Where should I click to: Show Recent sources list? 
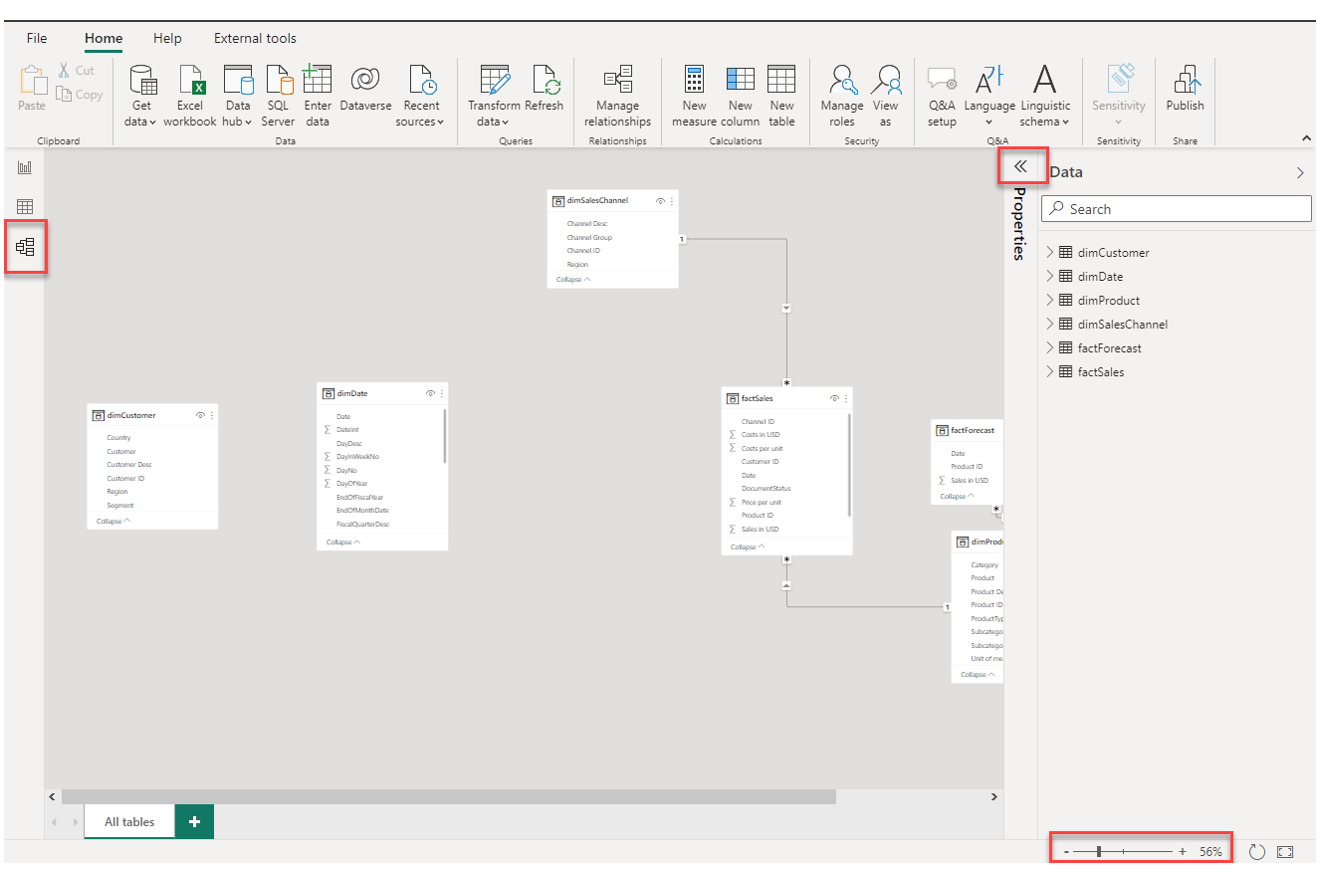[x=421, y=97]
